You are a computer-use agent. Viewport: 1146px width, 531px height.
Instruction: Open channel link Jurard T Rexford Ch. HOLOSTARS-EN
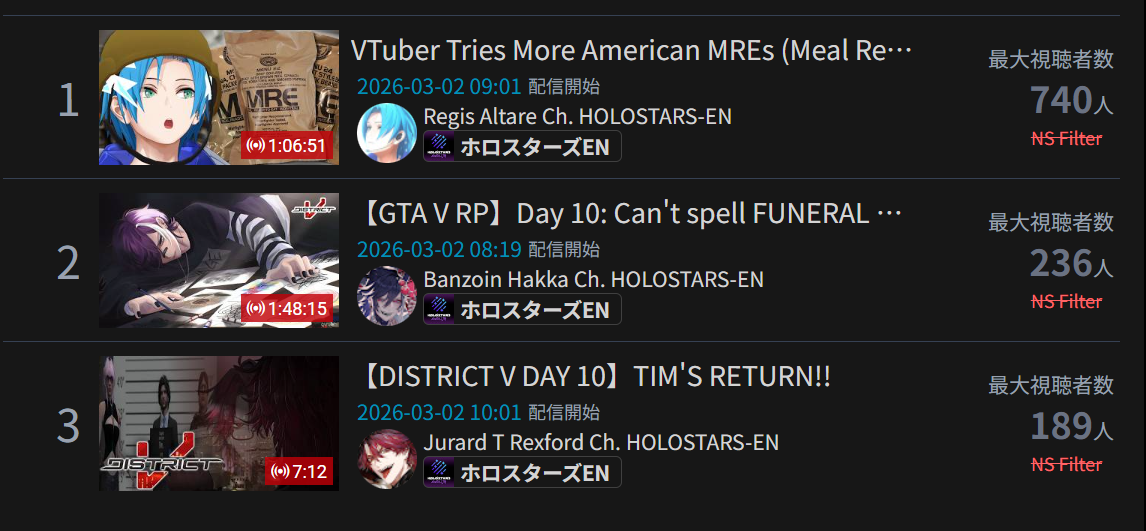click(x=601, y=442)
